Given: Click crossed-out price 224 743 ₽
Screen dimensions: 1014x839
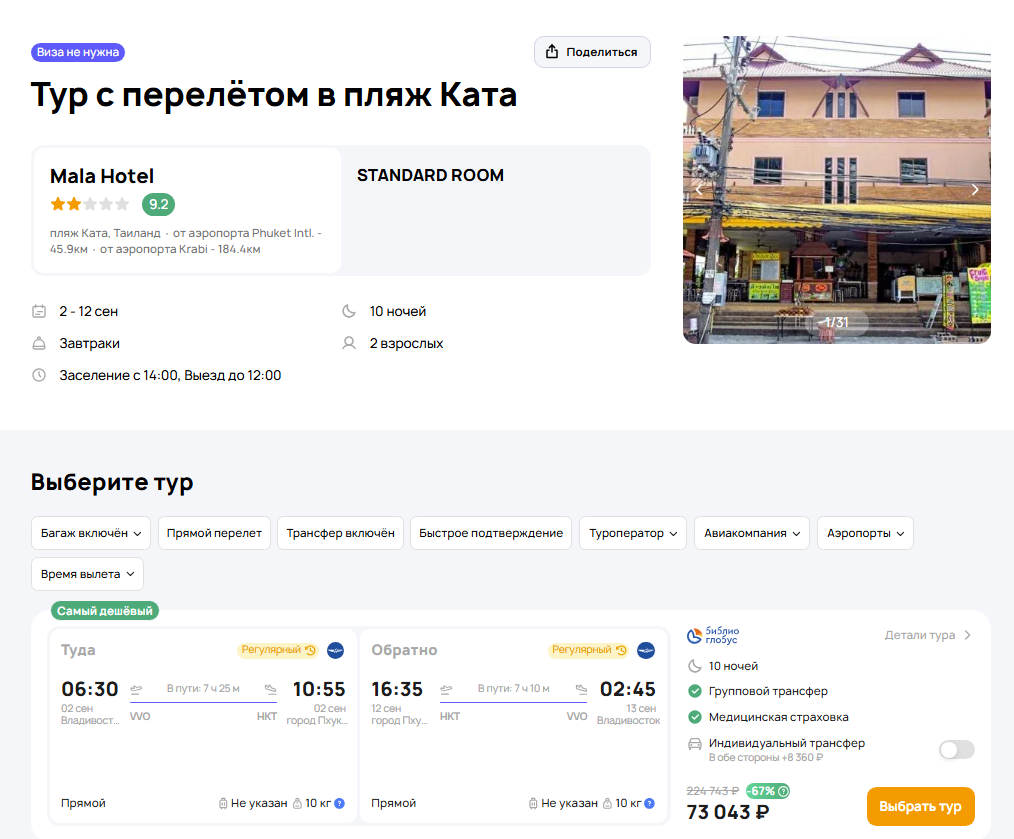Looking at the screenshot, I should 713,791.
